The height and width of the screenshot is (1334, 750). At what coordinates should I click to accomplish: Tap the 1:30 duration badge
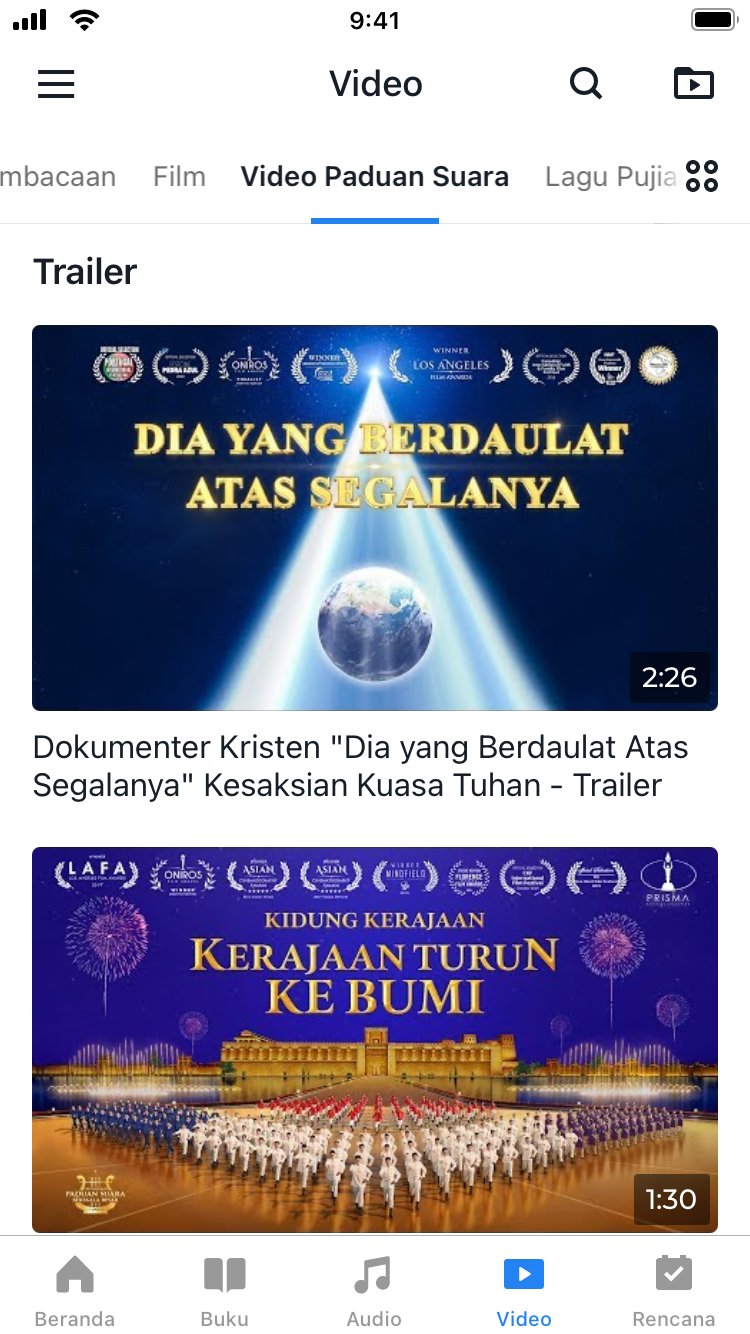click(671, 1199)
